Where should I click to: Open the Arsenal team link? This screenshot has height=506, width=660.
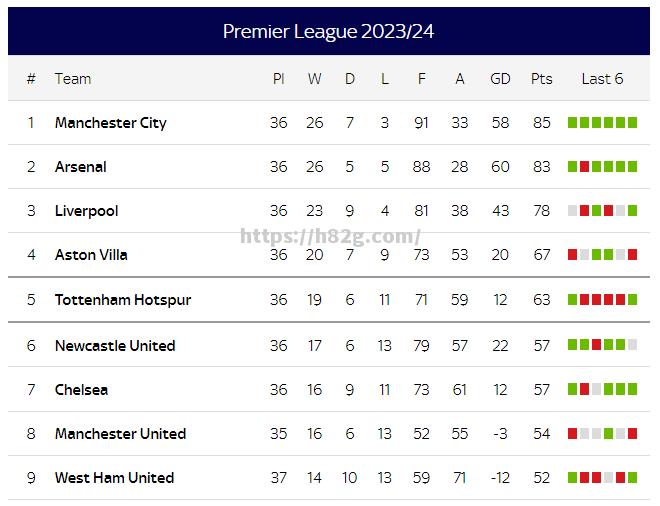pos(80,167)
